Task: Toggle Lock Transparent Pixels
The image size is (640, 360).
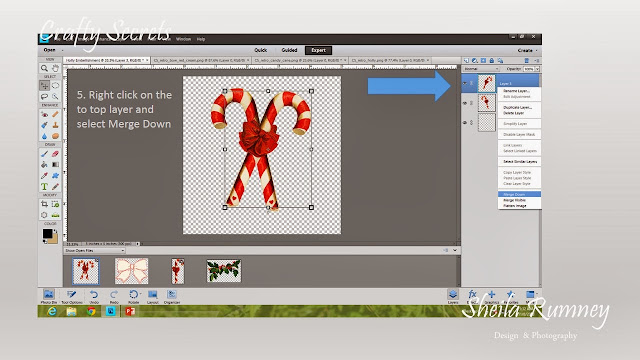Action: pos(500,60)
